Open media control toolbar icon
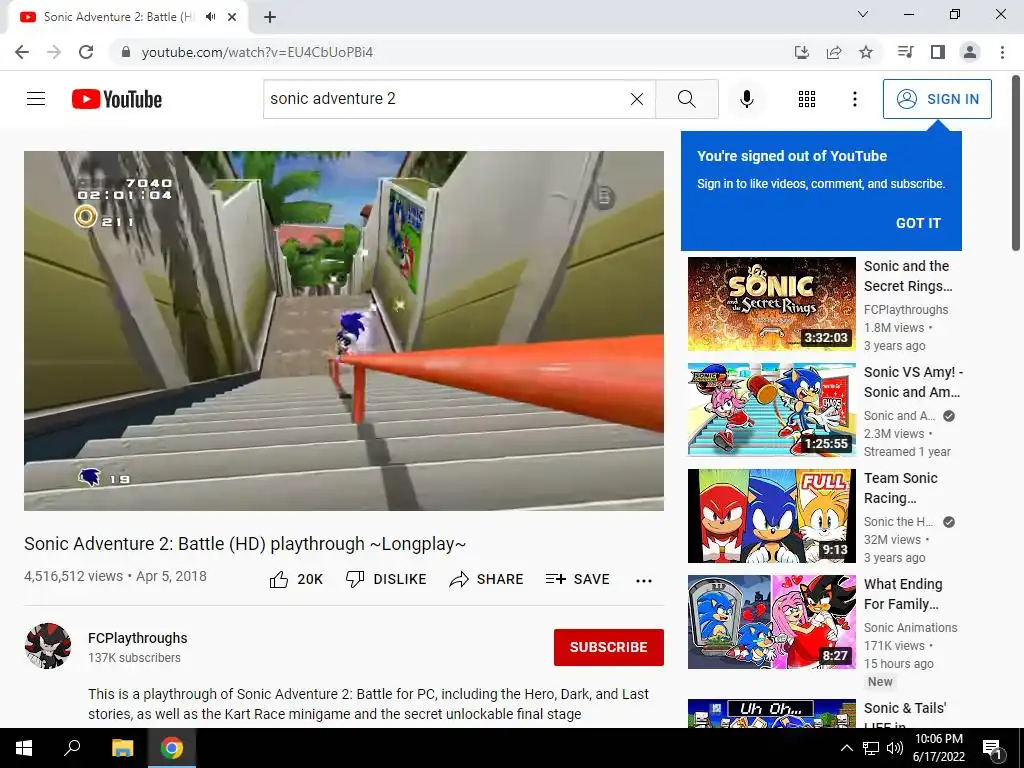 click(x=905, y=52)
